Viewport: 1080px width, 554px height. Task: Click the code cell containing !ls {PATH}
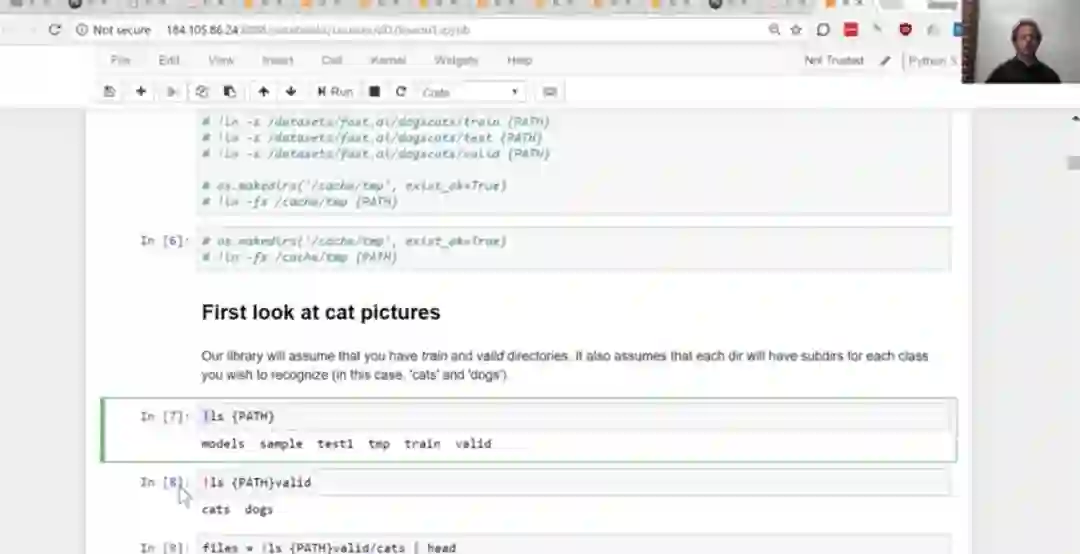click(573, 416)
